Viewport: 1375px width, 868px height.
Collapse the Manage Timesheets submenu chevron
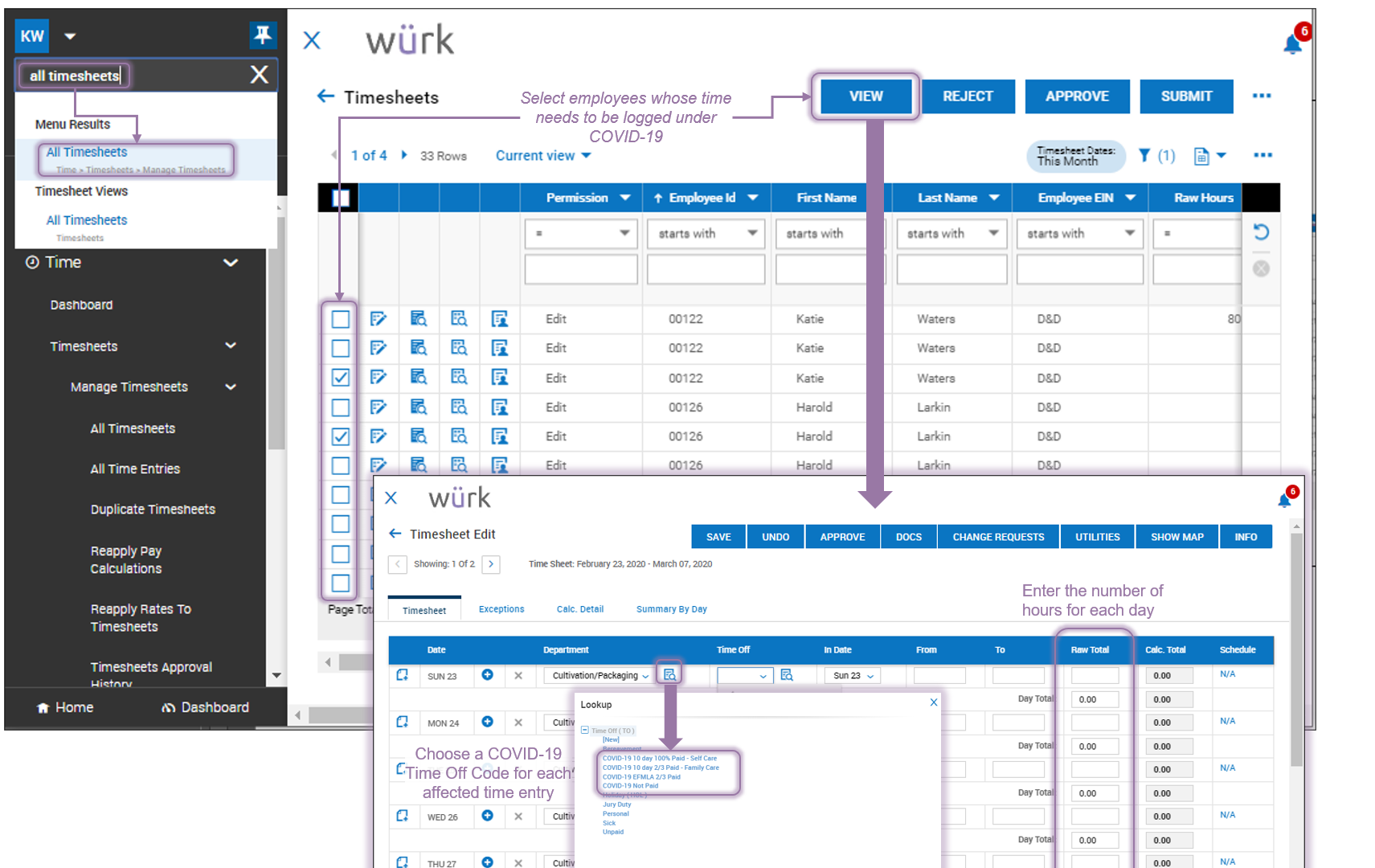[231, 387]
